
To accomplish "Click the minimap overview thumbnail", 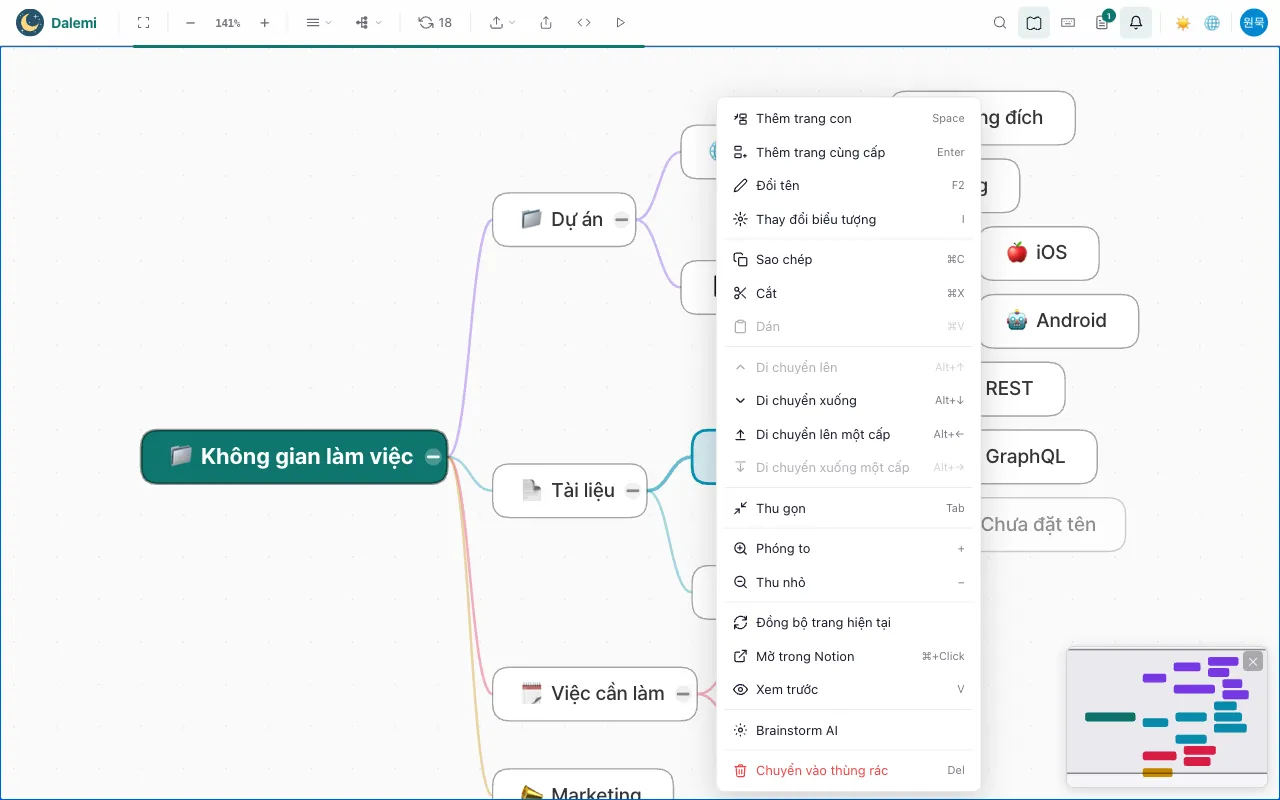I will 1166,717.
